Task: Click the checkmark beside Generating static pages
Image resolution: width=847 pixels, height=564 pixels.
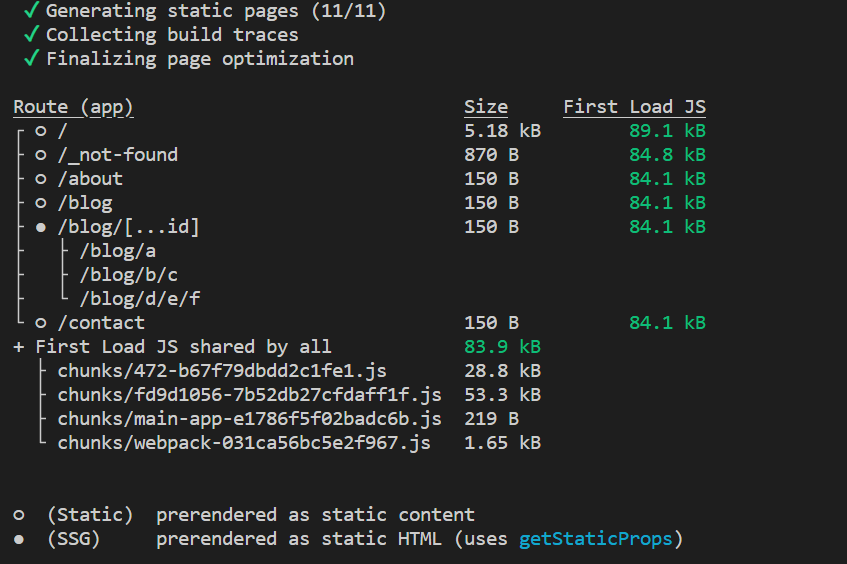Action: [31, 10]
